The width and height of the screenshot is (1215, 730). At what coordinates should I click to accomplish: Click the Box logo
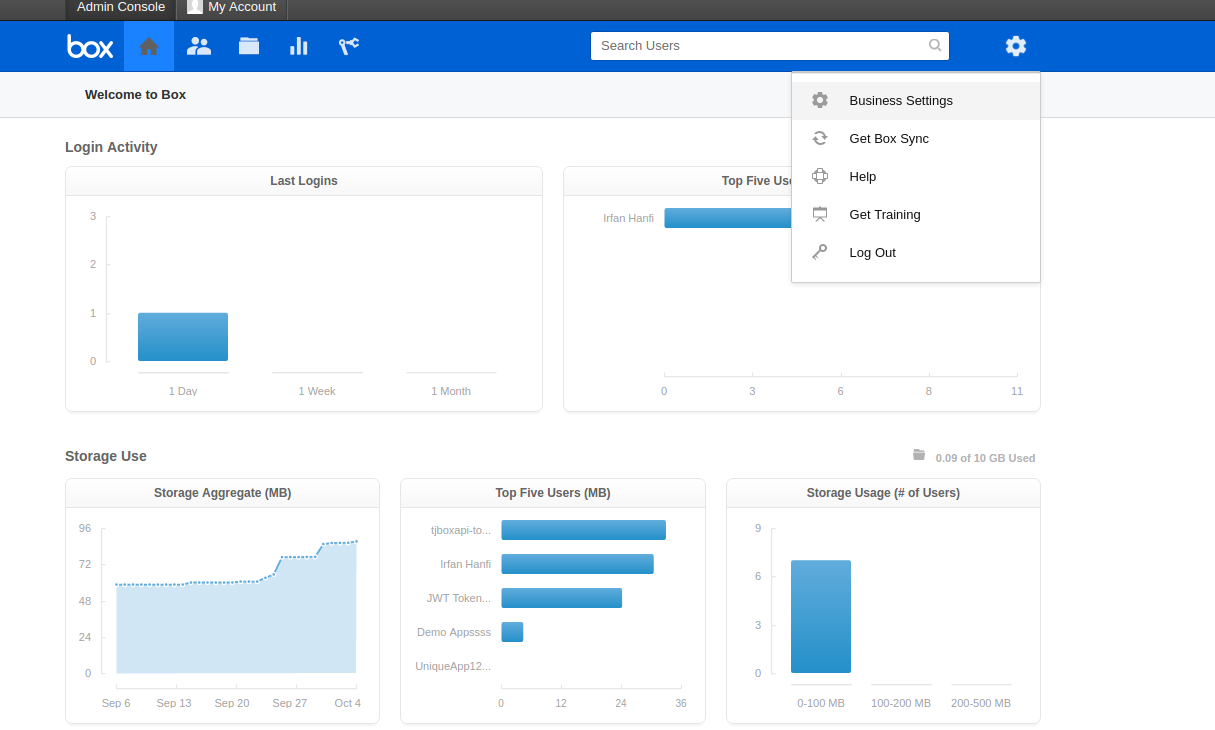point(90,46)
